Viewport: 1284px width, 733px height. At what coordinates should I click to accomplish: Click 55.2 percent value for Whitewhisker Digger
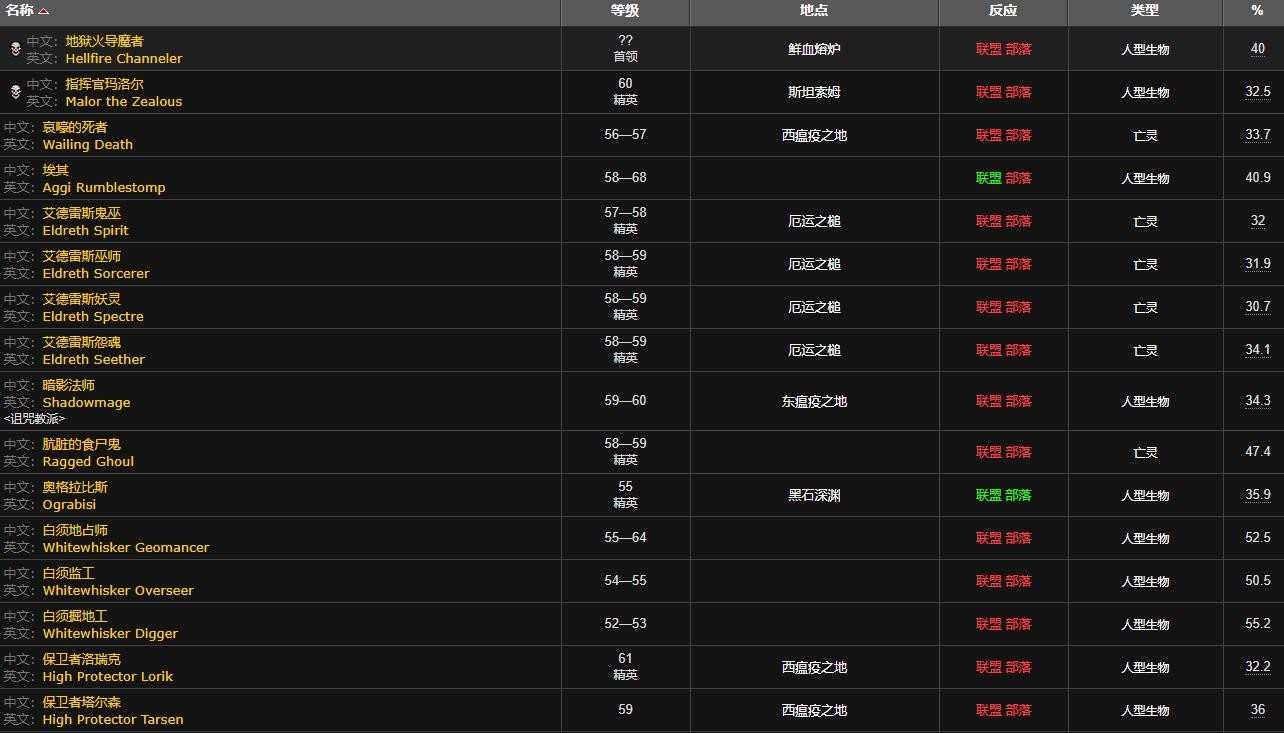1257,624
